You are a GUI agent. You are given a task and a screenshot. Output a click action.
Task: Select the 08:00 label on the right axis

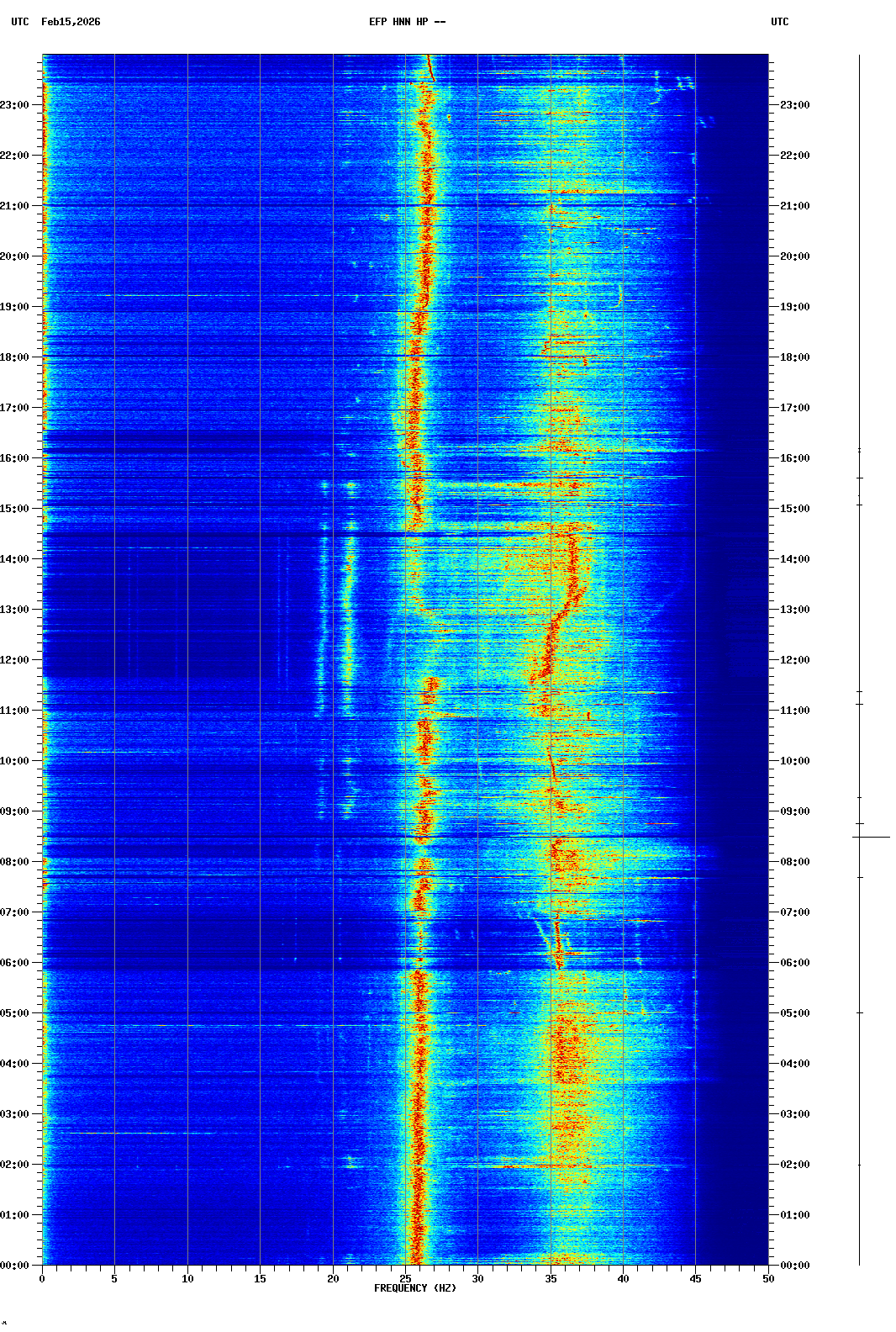pyautogui.click(x=794, y=862)
